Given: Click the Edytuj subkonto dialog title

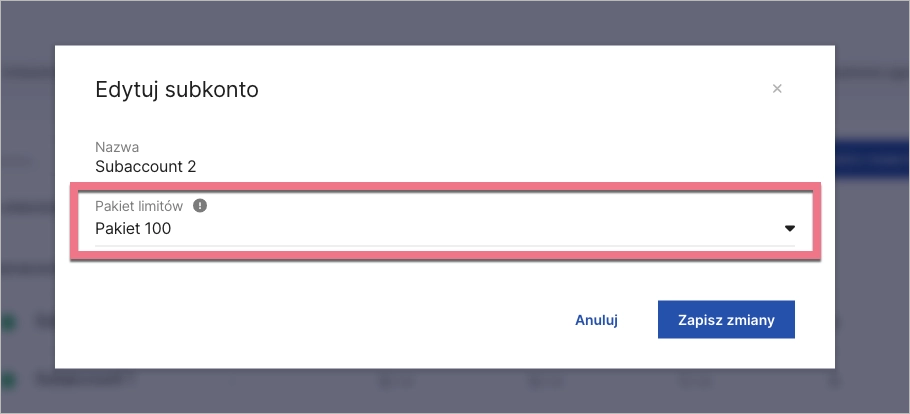Looking at the screenshot, I should (177, 90).
